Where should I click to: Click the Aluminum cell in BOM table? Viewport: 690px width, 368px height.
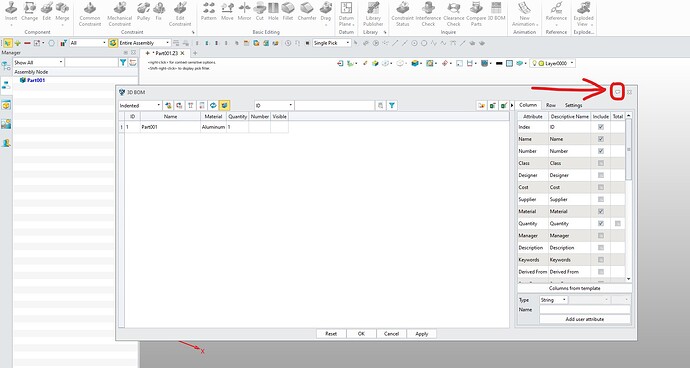coord(213,127)
